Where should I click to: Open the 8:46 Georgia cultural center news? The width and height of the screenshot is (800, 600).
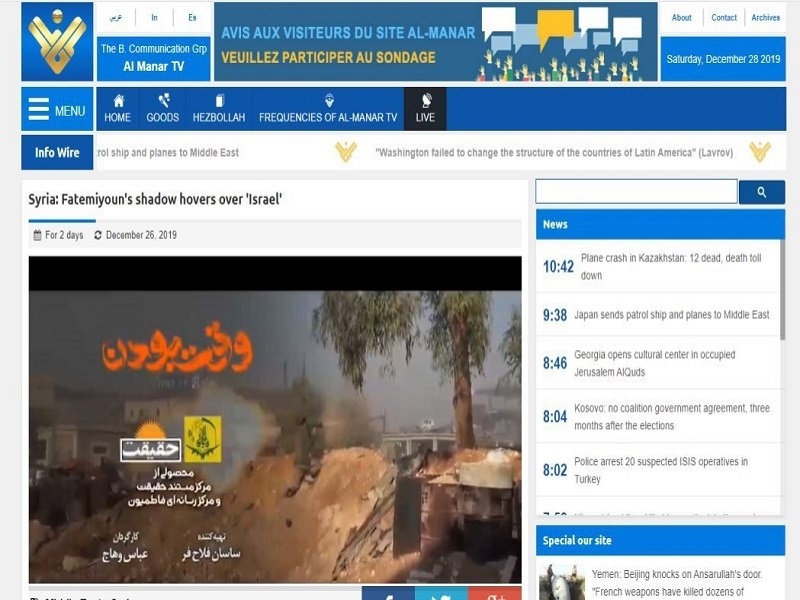pos(658,363)
